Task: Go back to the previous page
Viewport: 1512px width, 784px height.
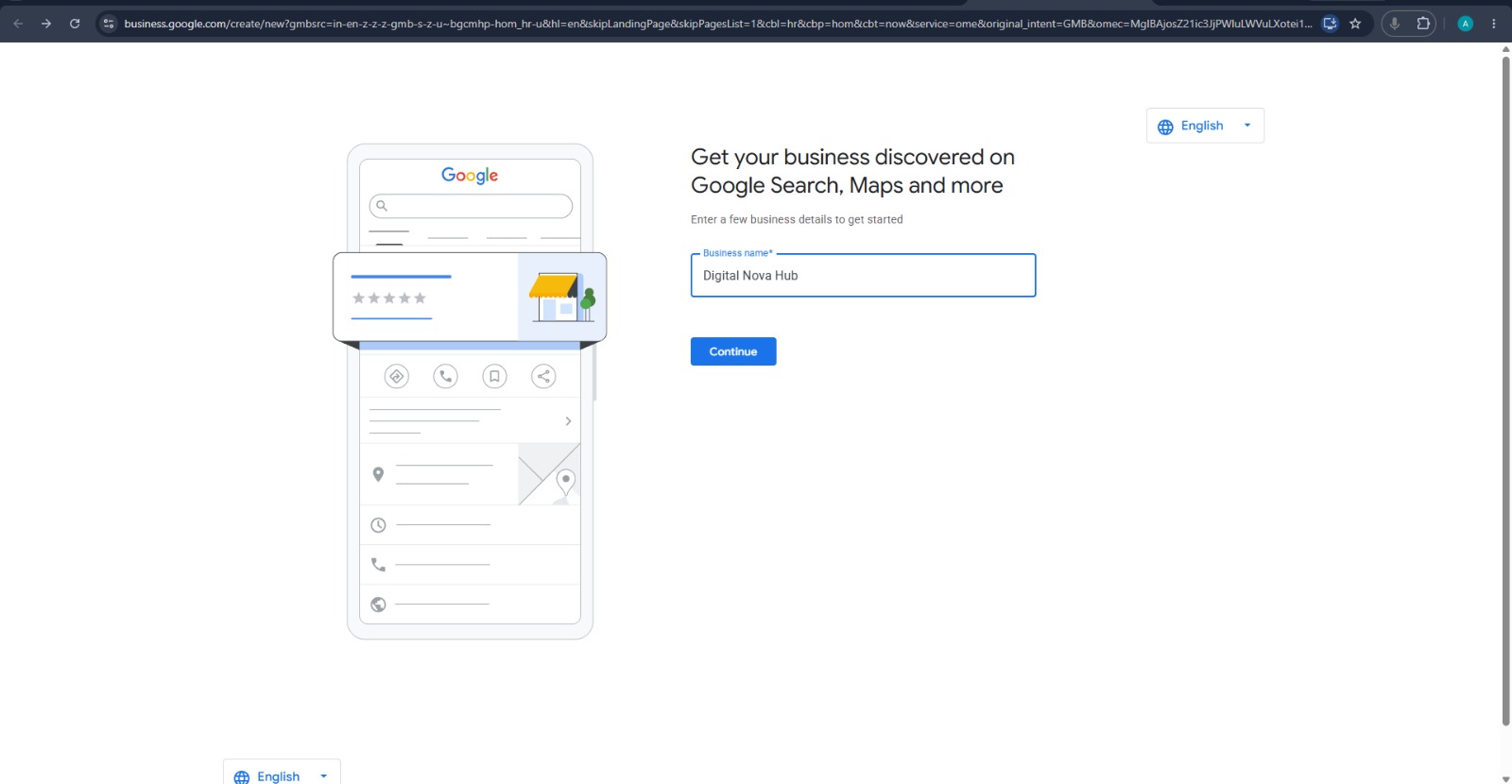Action: [18, 24]
